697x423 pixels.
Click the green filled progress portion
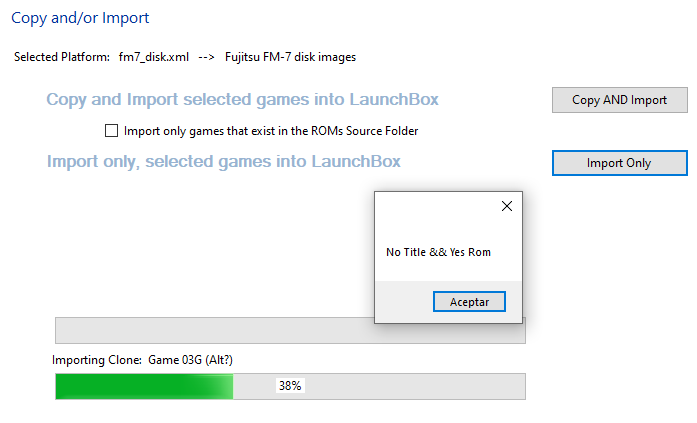pos(144,386)
